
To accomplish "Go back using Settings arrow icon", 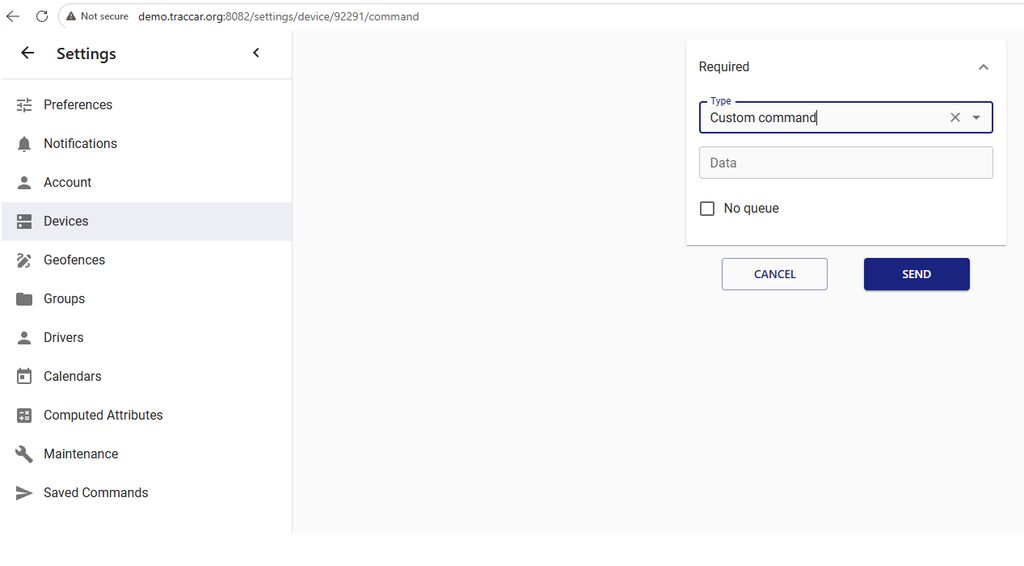I will (x=27, y=53).
